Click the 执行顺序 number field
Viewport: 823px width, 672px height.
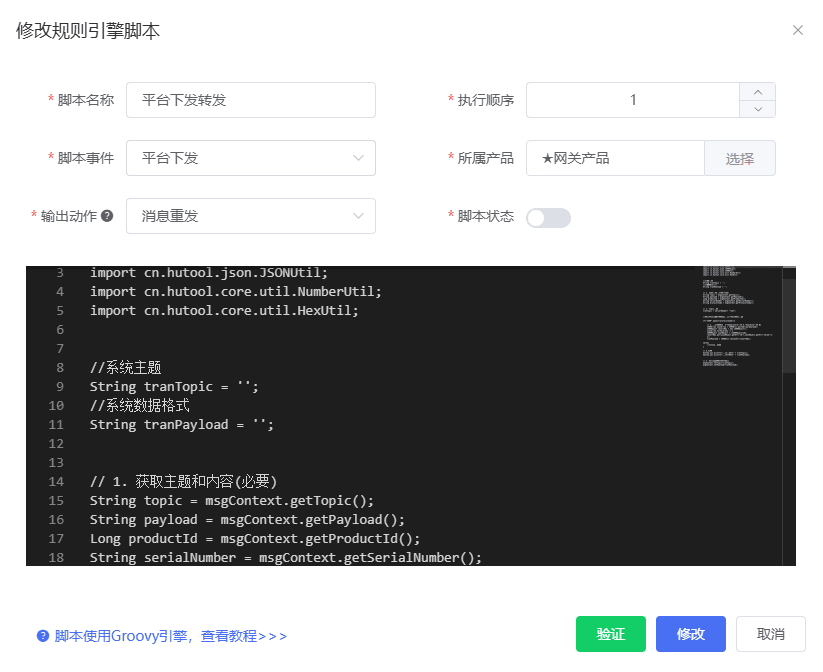click(633, 100)
